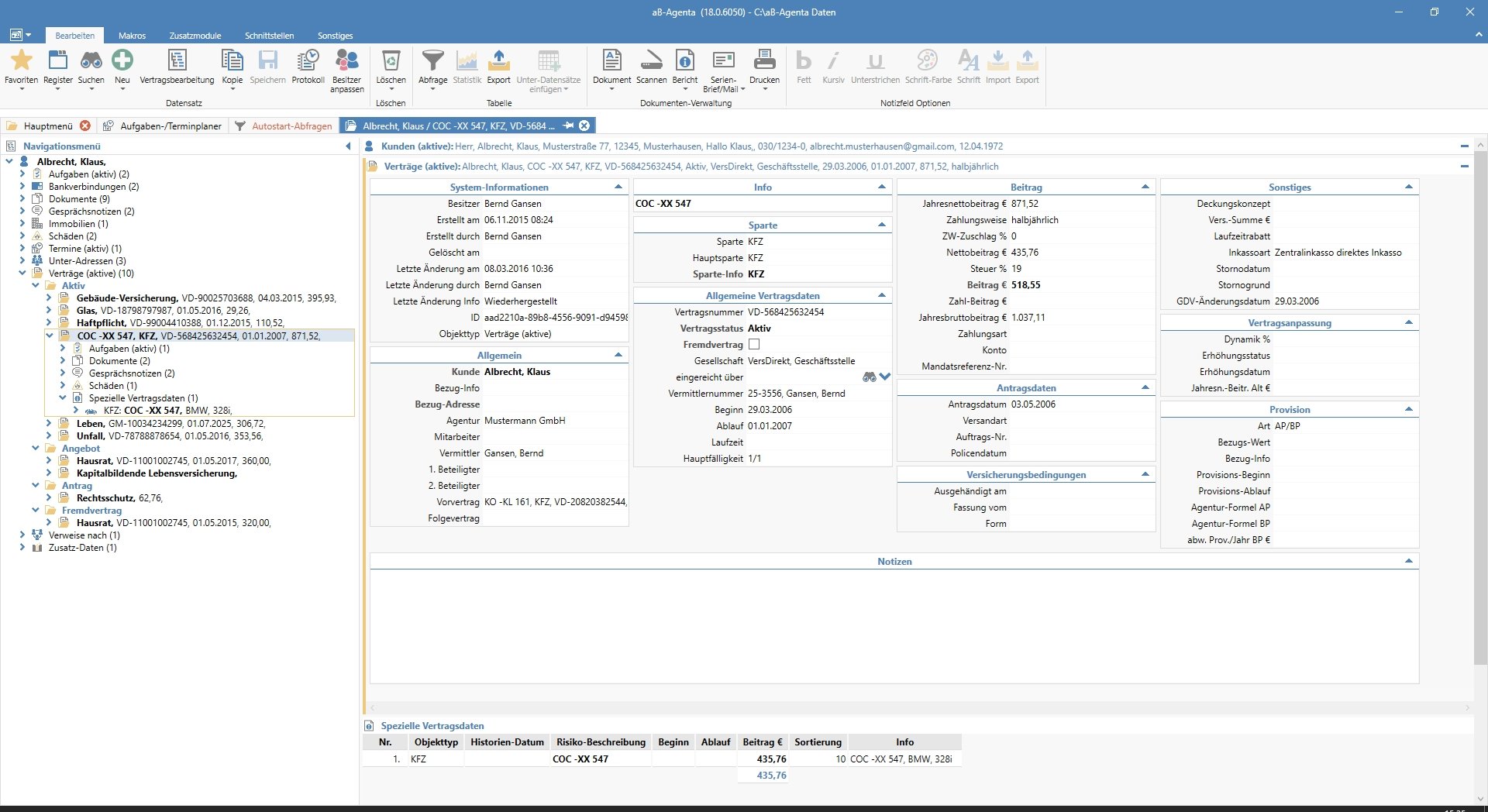
Task: Toggle the Fremdvertrag checkbox
Action: [x=754, y=345]
